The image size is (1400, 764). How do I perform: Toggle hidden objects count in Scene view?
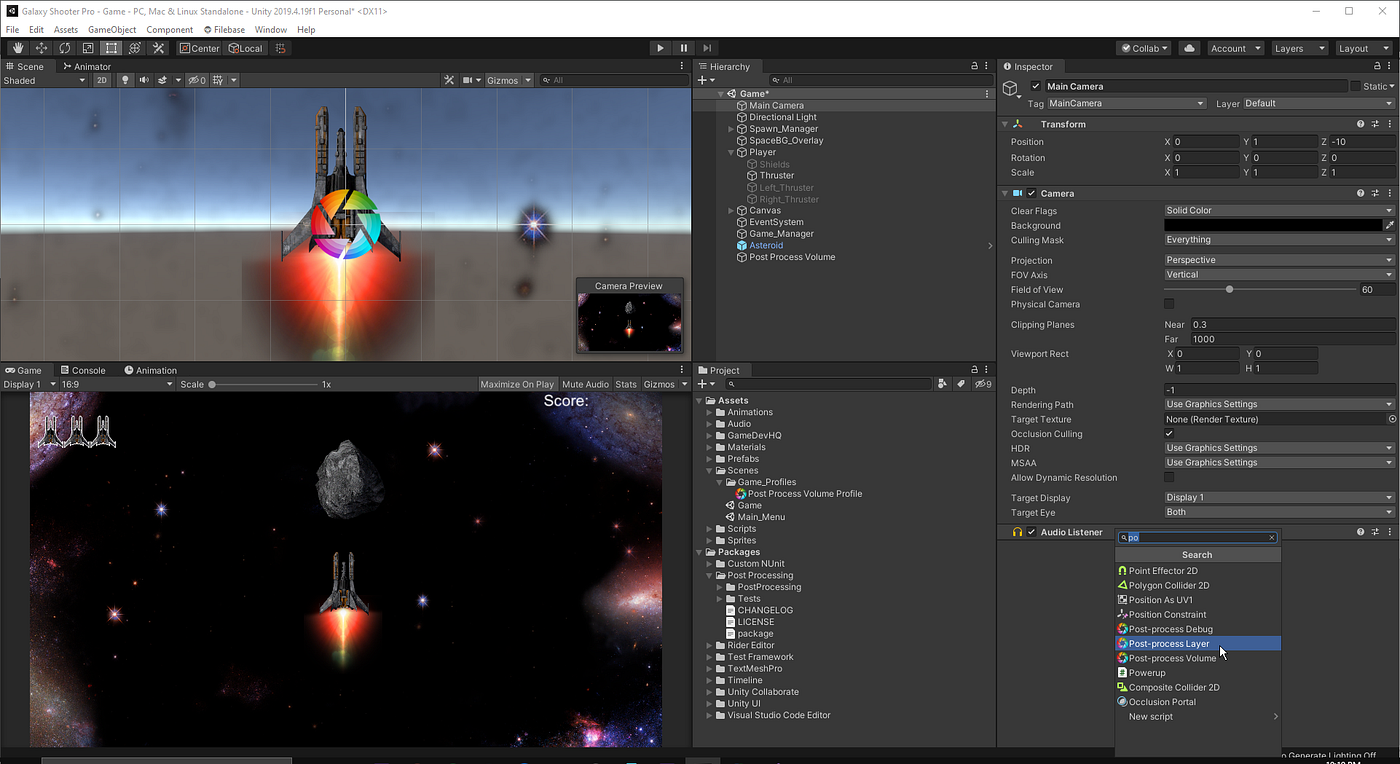[196, 80]
